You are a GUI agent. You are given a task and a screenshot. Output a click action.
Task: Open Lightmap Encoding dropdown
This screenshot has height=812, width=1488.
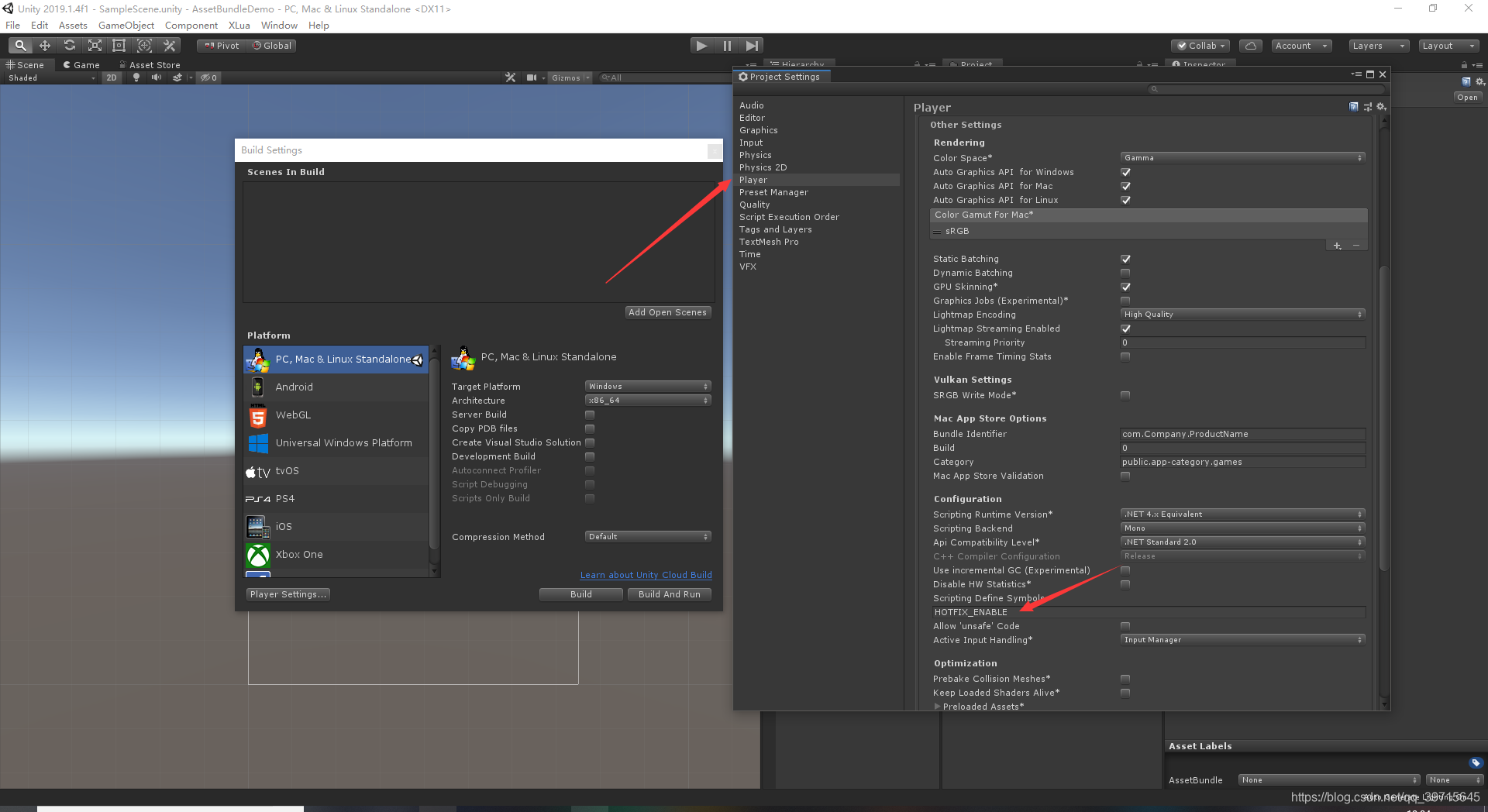pos(1242,315)
